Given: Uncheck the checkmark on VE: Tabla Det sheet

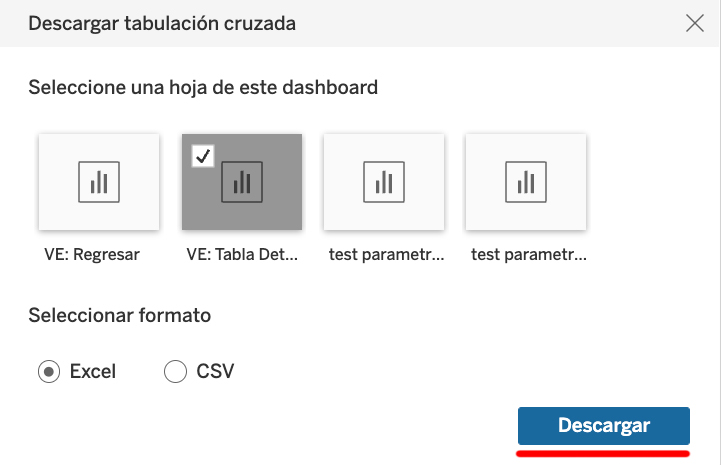Looking at the screenshot, I should coord(203,156).
